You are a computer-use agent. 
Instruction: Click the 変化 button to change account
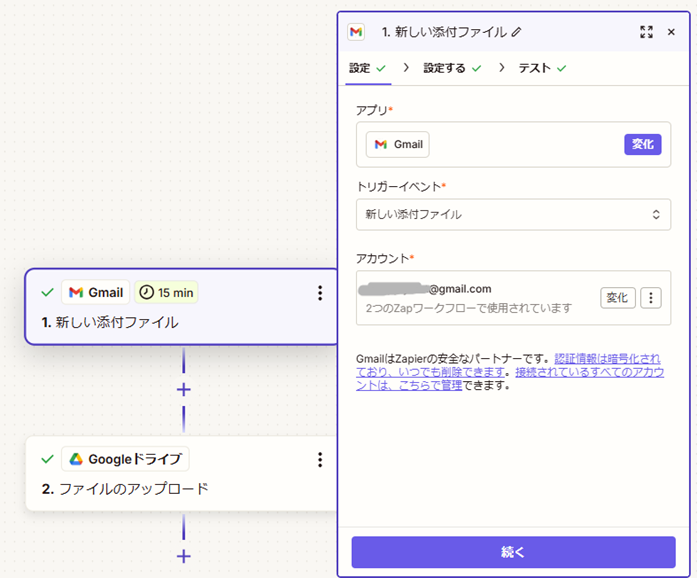617,298
